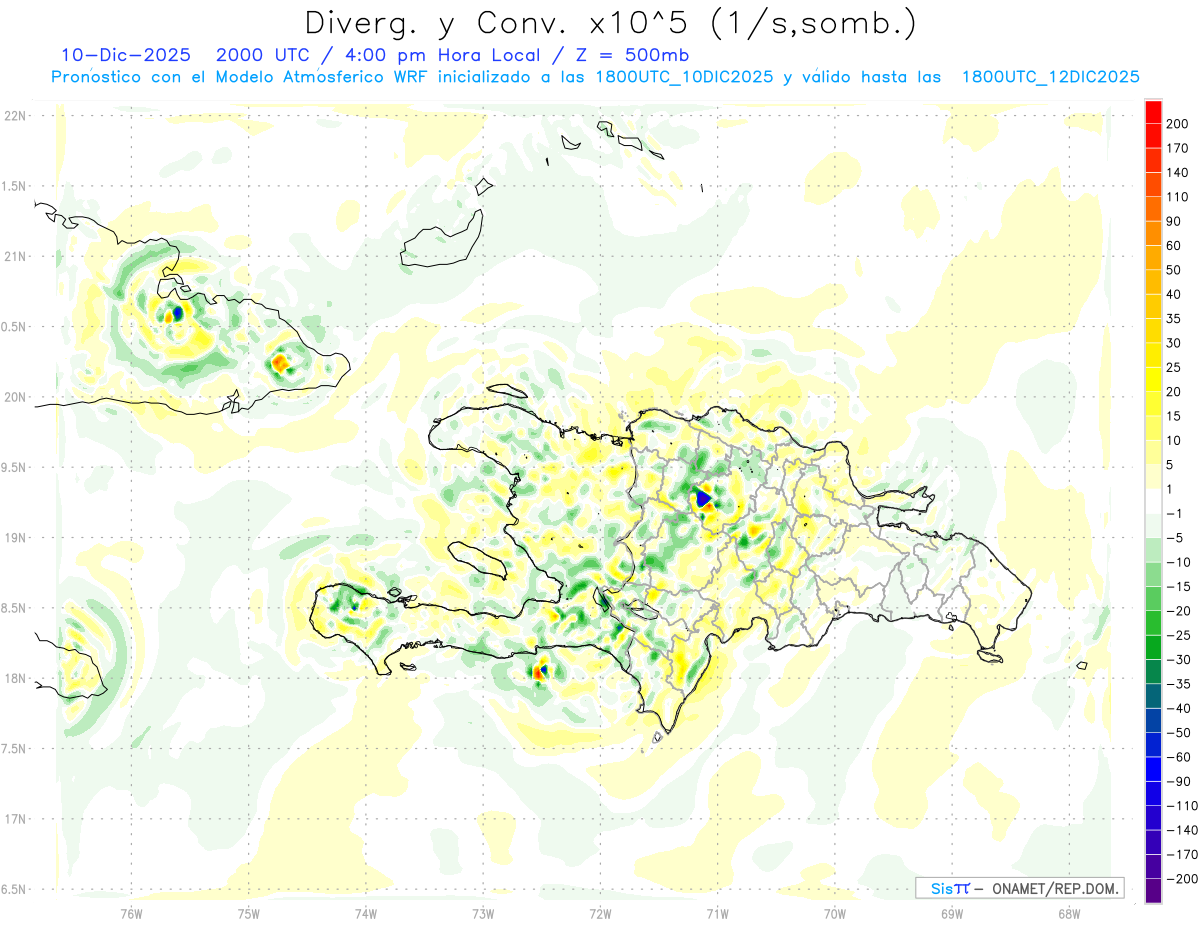Click the "7.5N" latitude label
The height and width of the screenshot is (927, 1200).
click(x=14, y=749)
